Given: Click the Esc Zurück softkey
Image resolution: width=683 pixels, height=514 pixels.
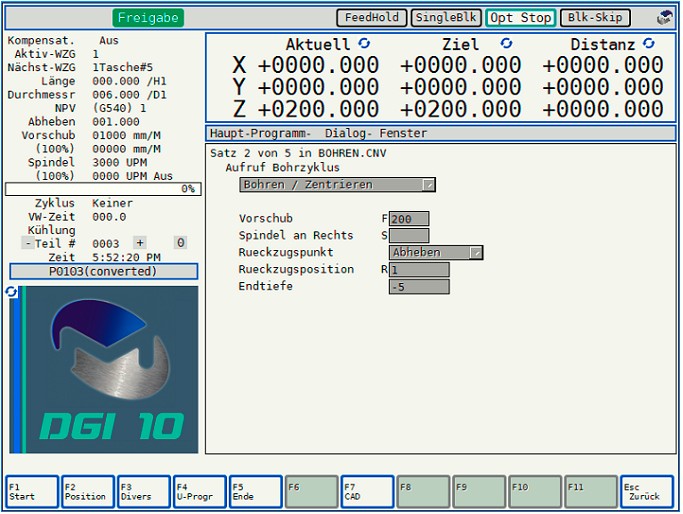Looking at the screenshot, I should (x=647, y=492).
